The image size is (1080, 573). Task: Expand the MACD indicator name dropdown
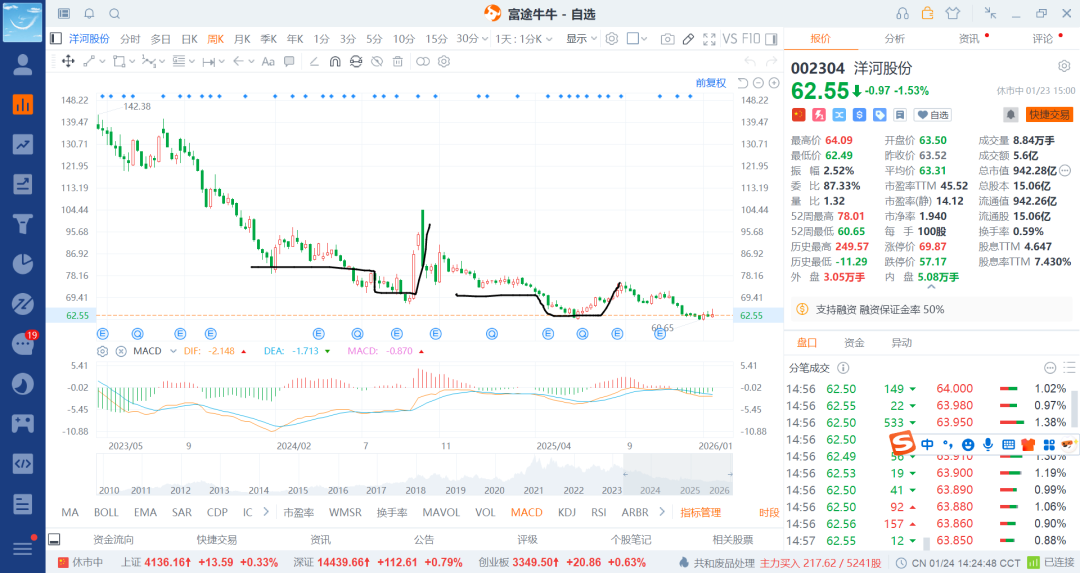(x=173, y=351)
